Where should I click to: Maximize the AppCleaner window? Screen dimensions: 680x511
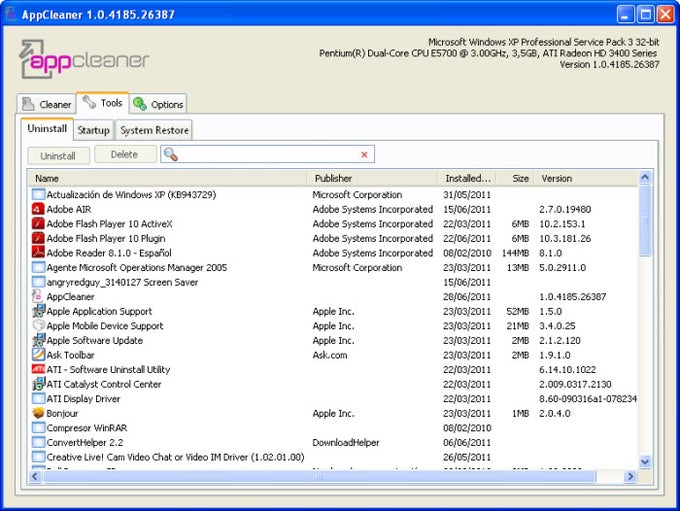click(x=645, y=14)
